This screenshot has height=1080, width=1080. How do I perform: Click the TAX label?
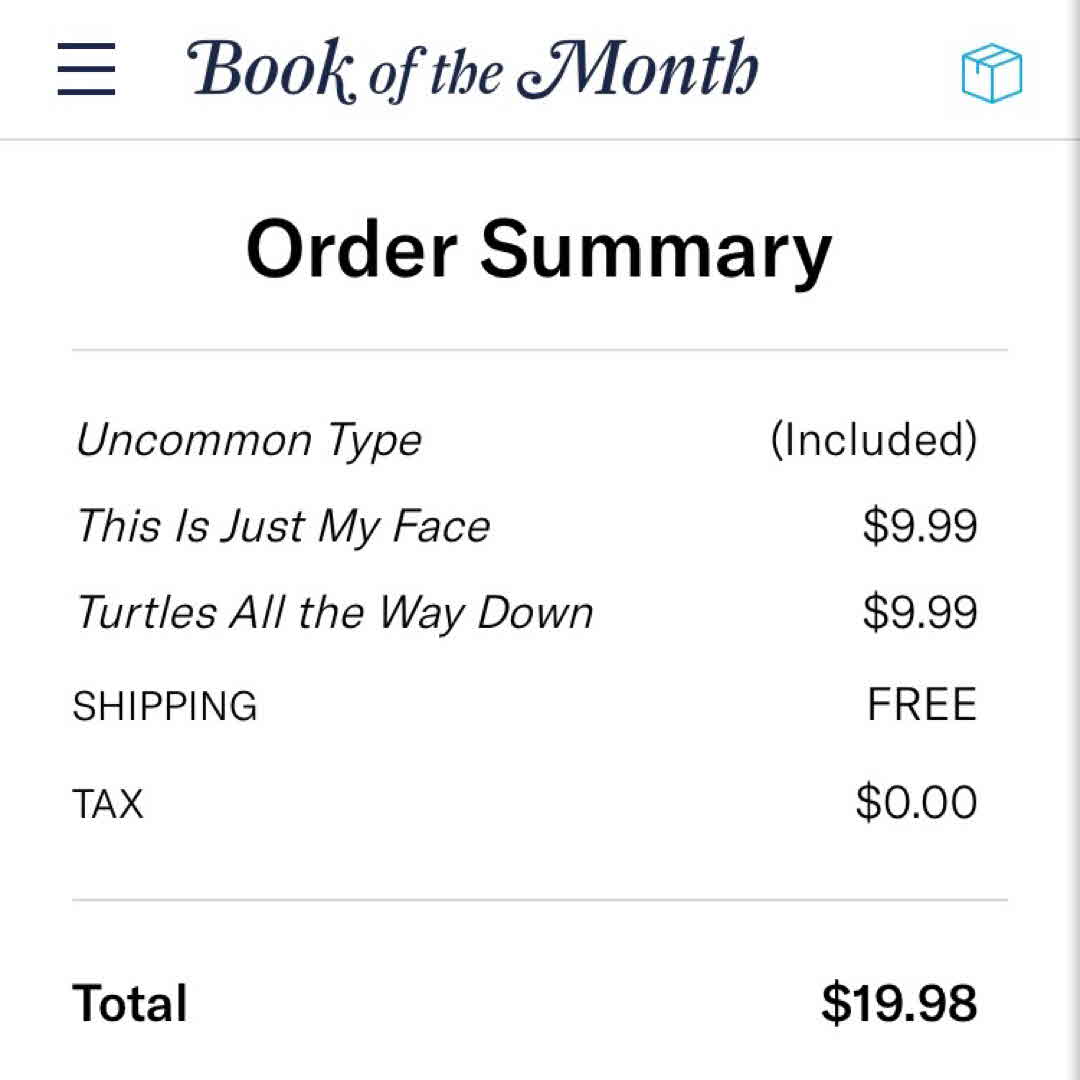pyautogui.click(x=108, y=803)
